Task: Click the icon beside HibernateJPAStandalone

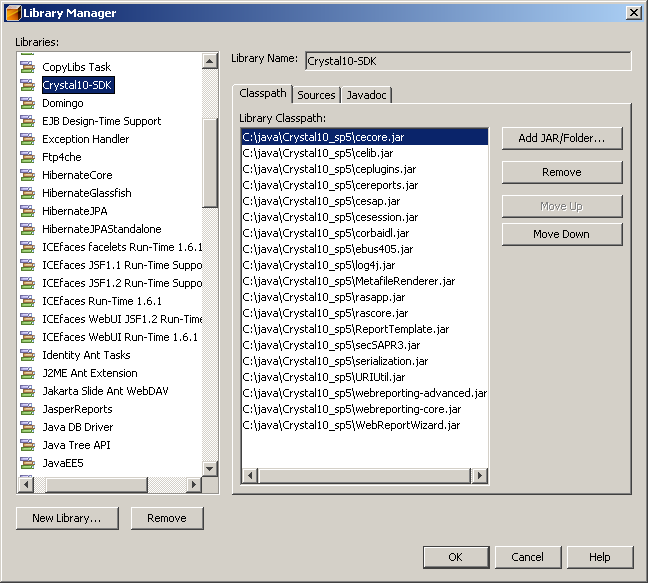Action: tap(28, 229)
